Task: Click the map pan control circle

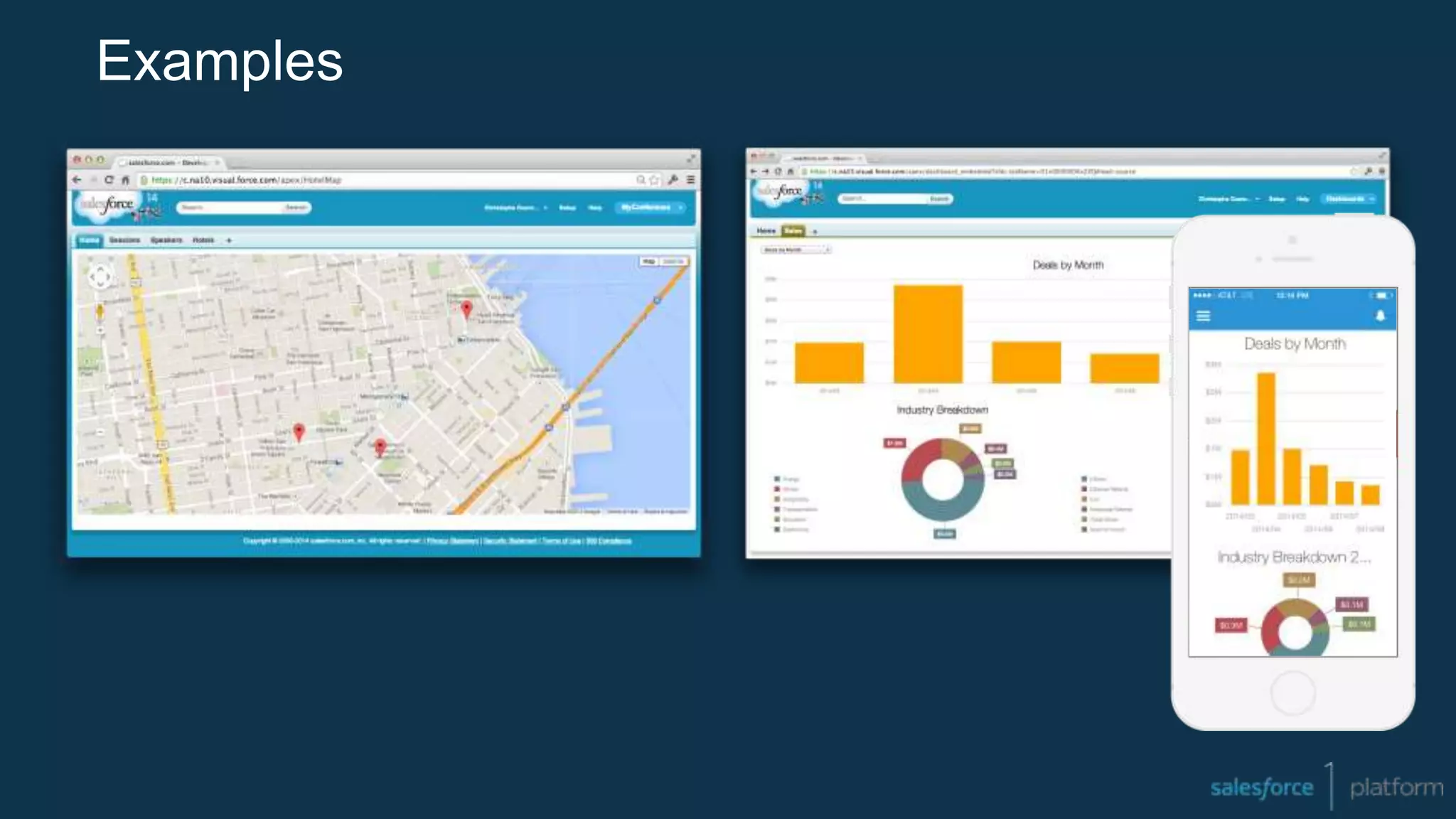Action: [100, 276]
